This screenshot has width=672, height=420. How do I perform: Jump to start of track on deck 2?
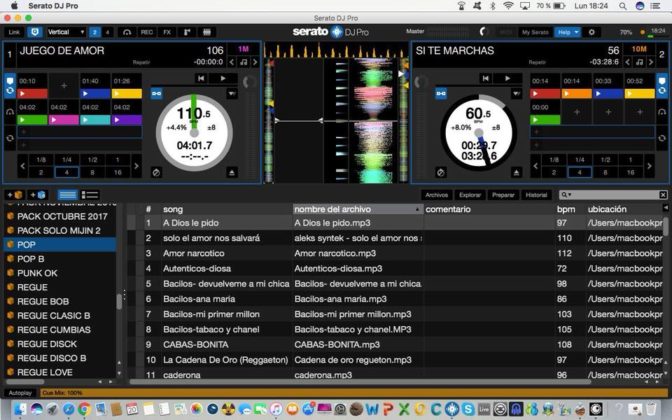486,78
